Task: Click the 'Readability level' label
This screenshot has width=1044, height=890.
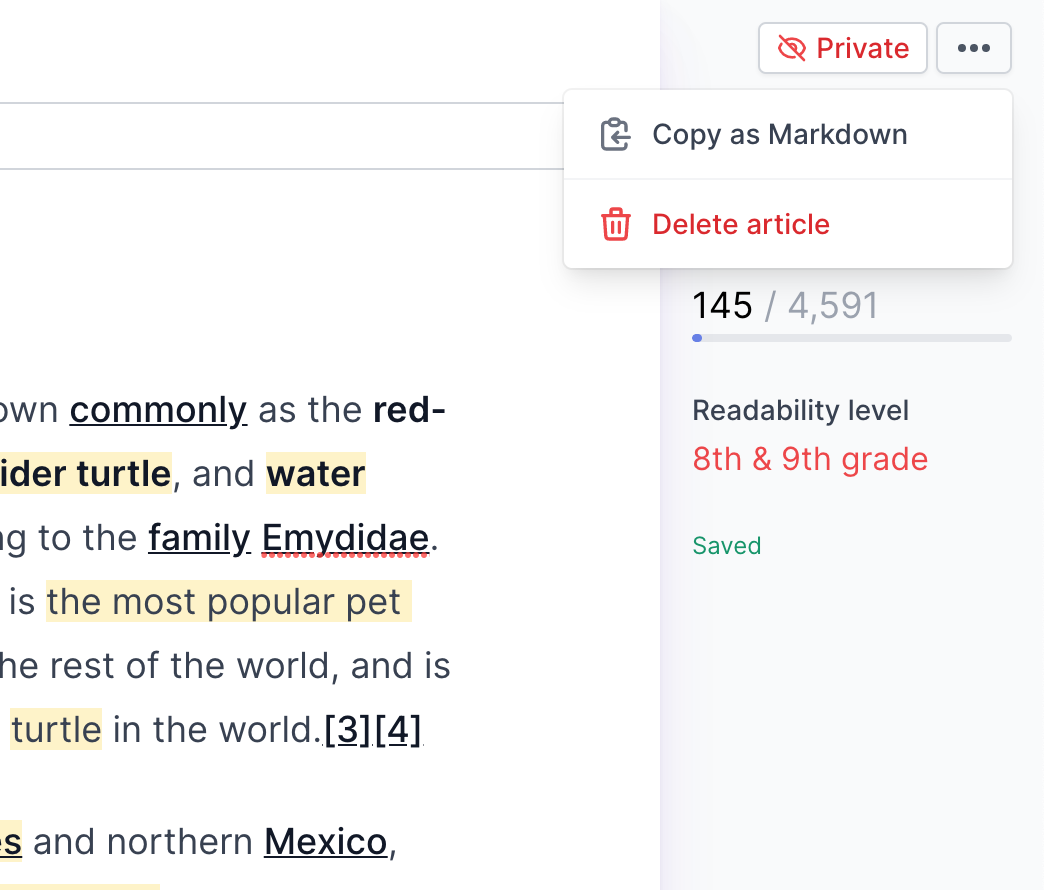Action: click(800, 411)
